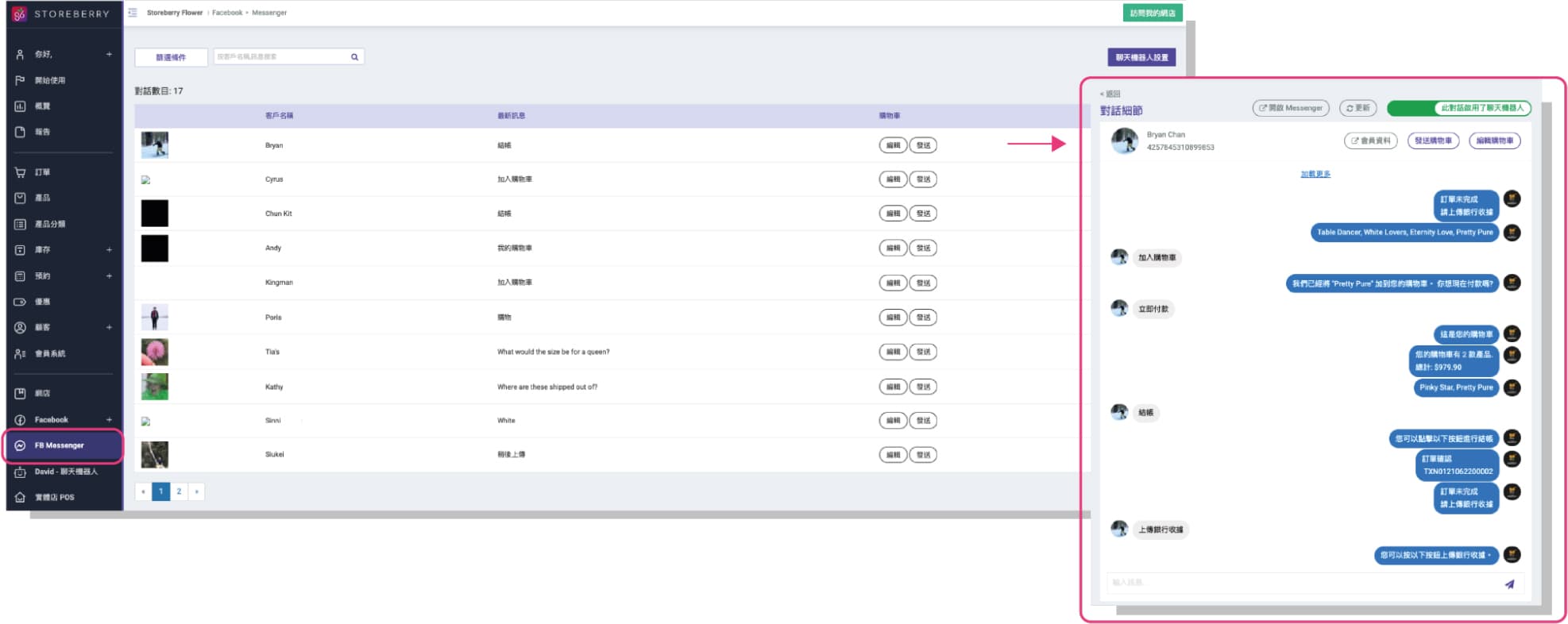The image size is (1568, 624).
Task: Click the 更新 refresh button
Action: [x=1358, y=108]
